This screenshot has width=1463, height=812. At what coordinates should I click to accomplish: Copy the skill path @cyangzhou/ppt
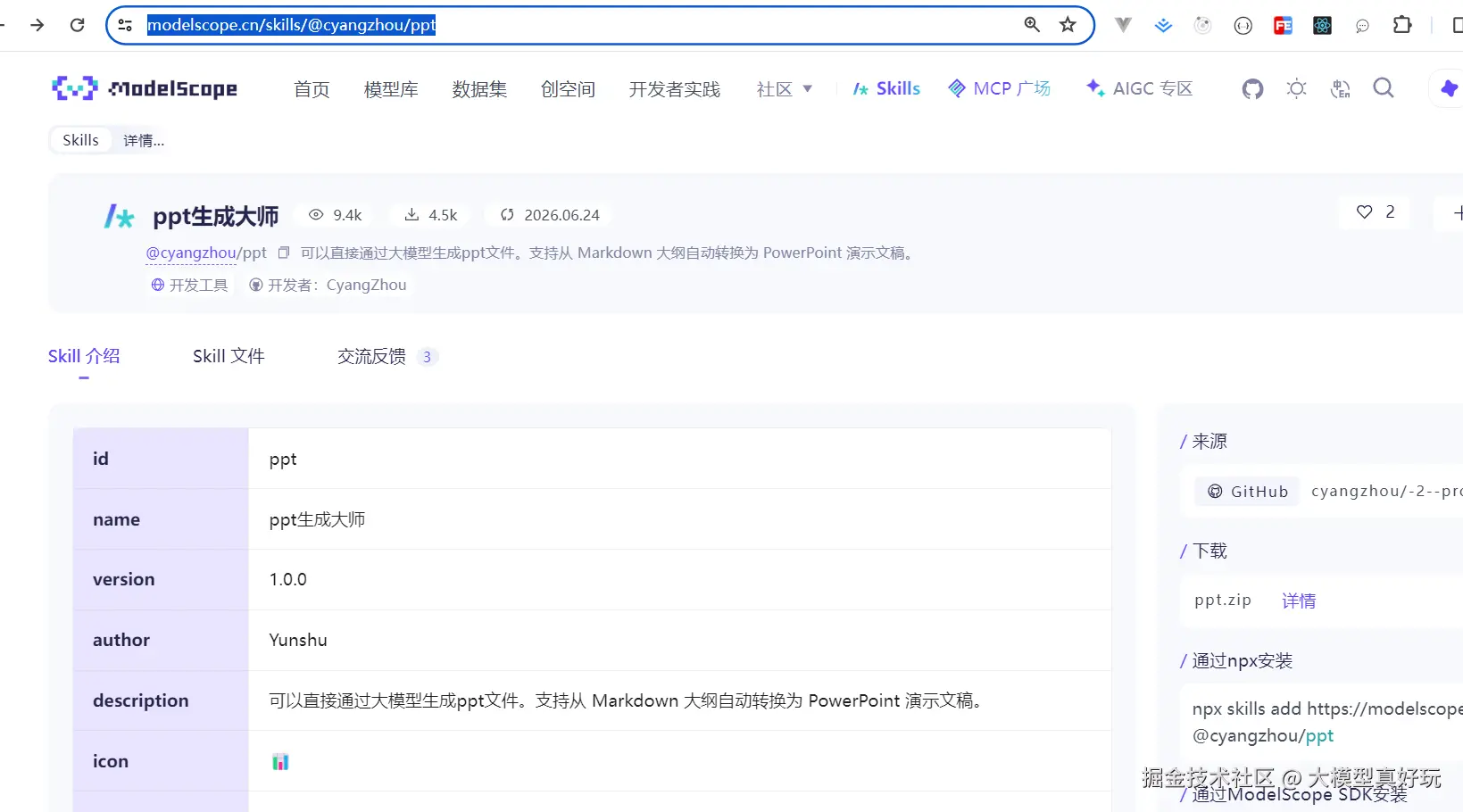tap(284, 253)
